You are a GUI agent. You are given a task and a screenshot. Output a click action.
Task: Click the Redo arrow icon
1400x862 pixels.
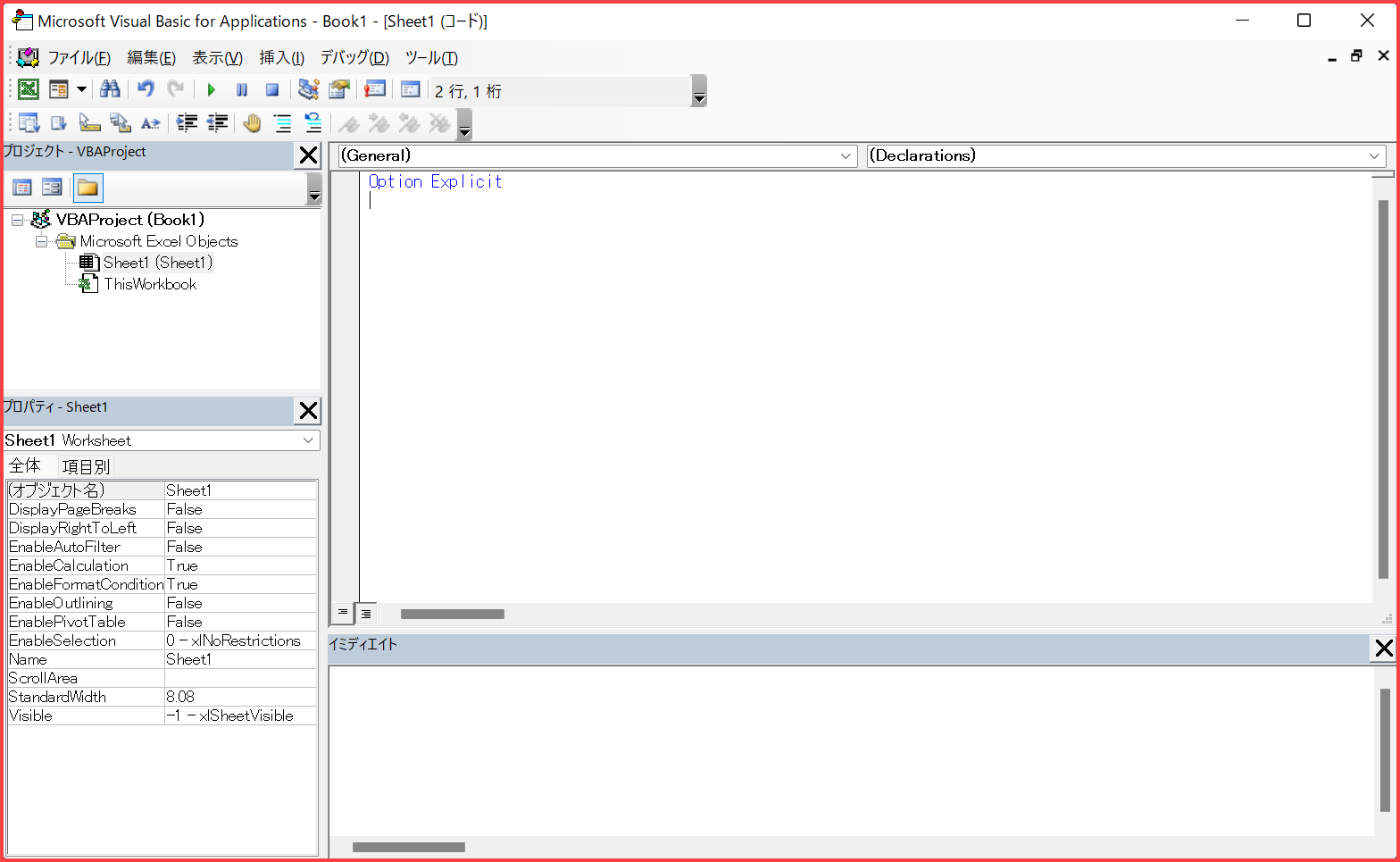pos(176,89)
